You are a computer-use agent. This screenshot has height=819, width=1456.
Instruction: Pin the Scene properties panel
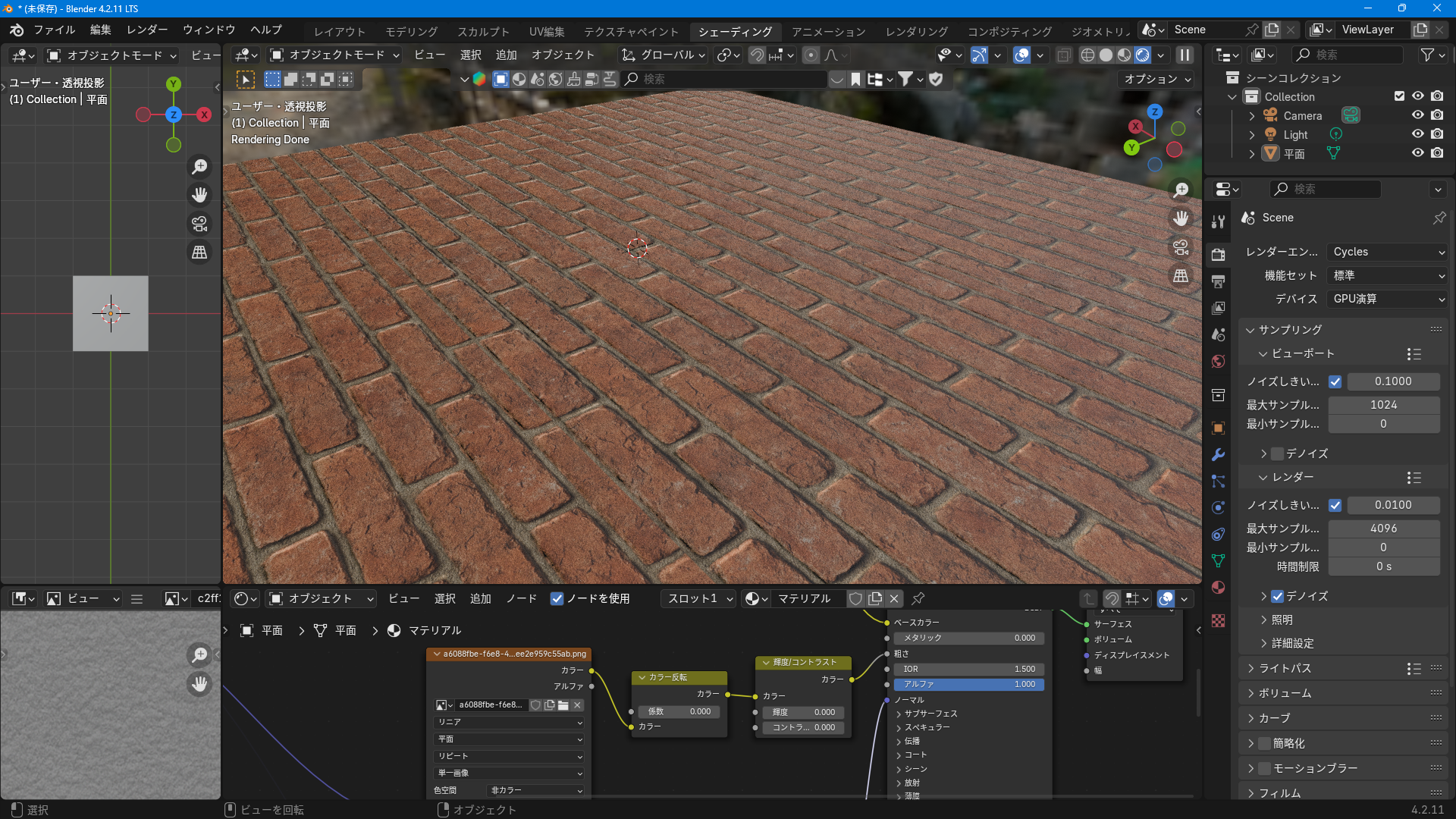pos(1439,218)
